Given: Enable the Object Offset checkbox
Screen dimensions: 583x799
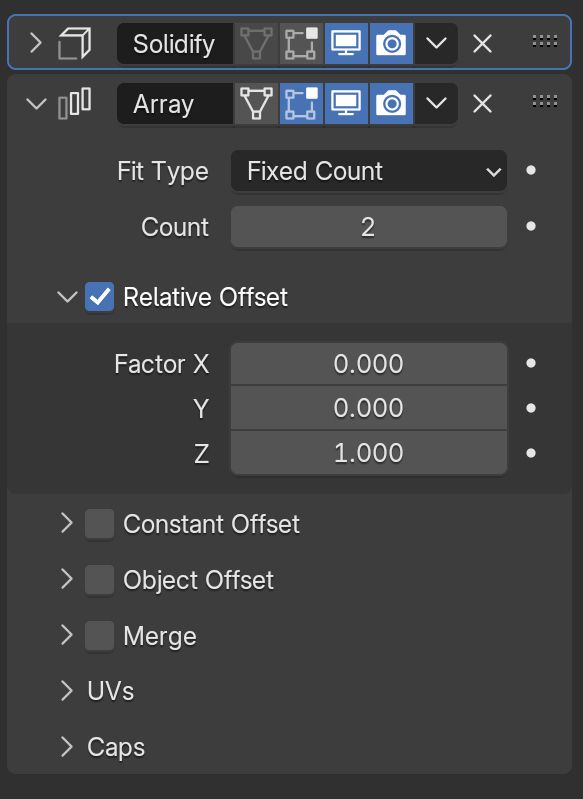Looking at the screenshot, I should click(99, 579).
